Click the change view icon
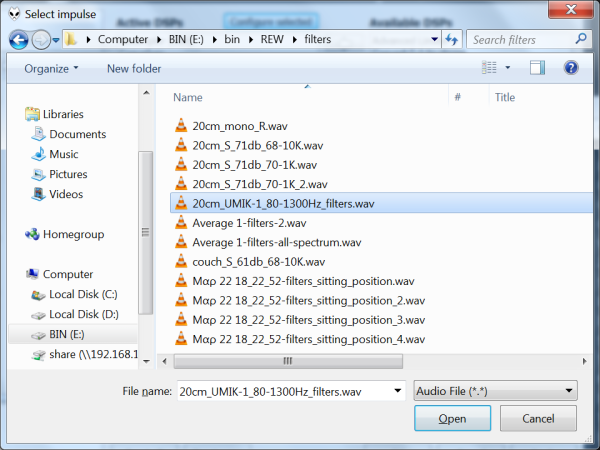This screenshot has width=600, height=450. coord(489,68)
